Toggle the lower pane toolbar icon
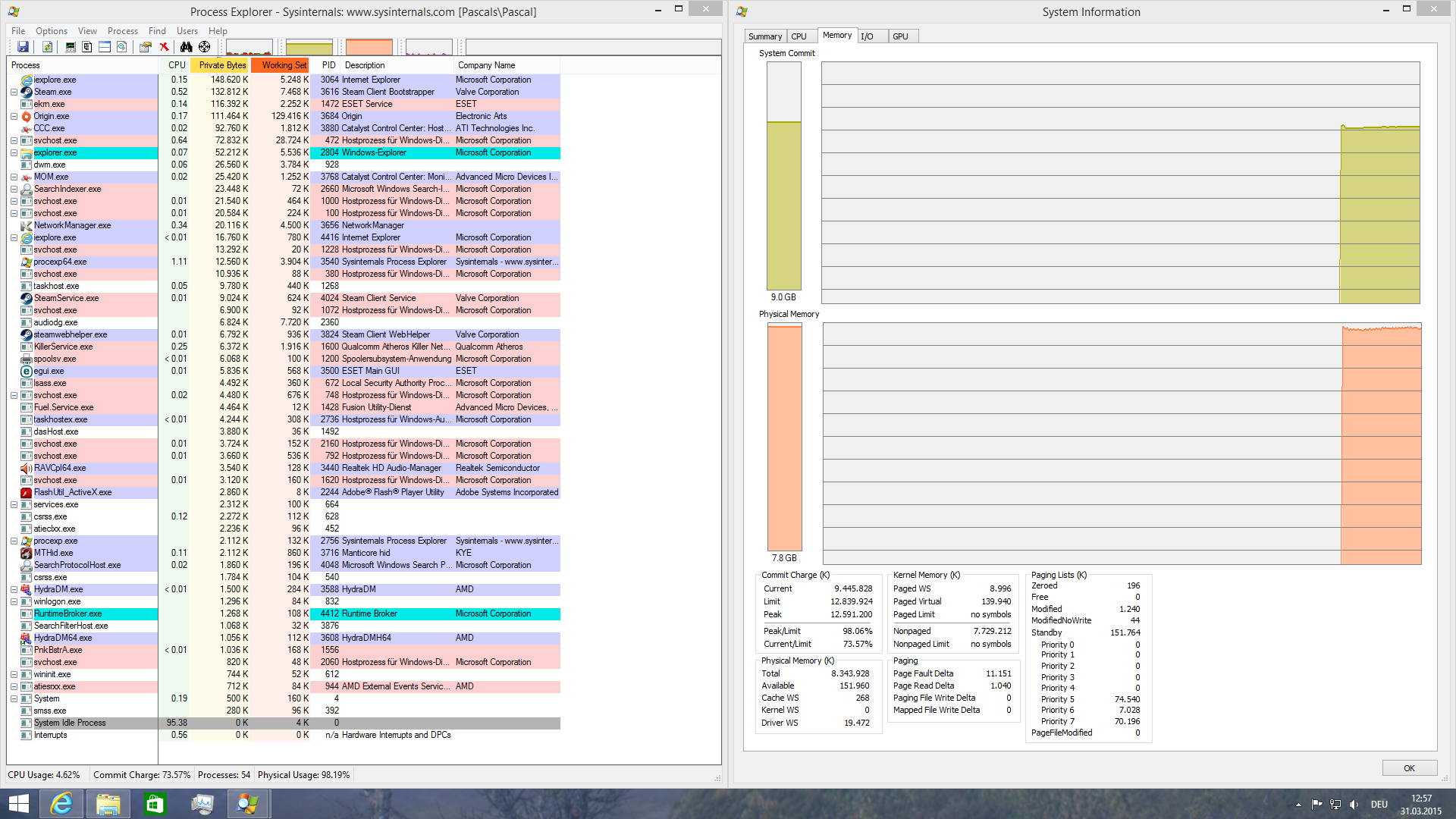1456x819 pixels. [105, 47]
